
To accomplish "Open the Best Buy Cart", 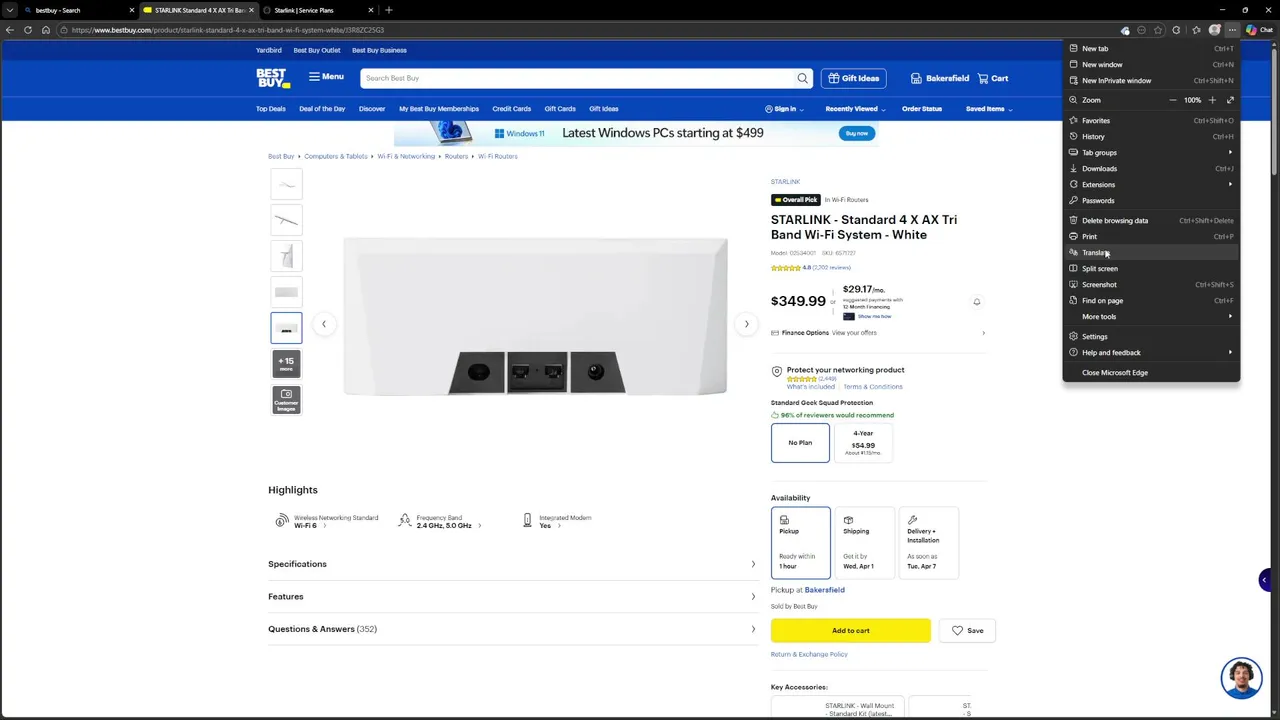I will click(993, 78).
